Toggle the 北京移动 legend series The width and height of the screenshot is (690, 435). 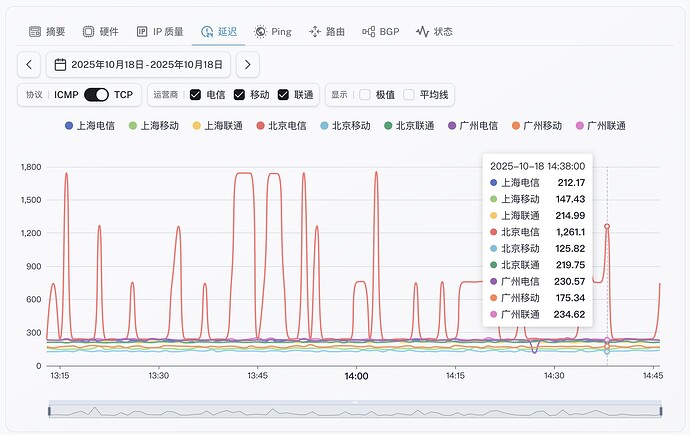345,126
